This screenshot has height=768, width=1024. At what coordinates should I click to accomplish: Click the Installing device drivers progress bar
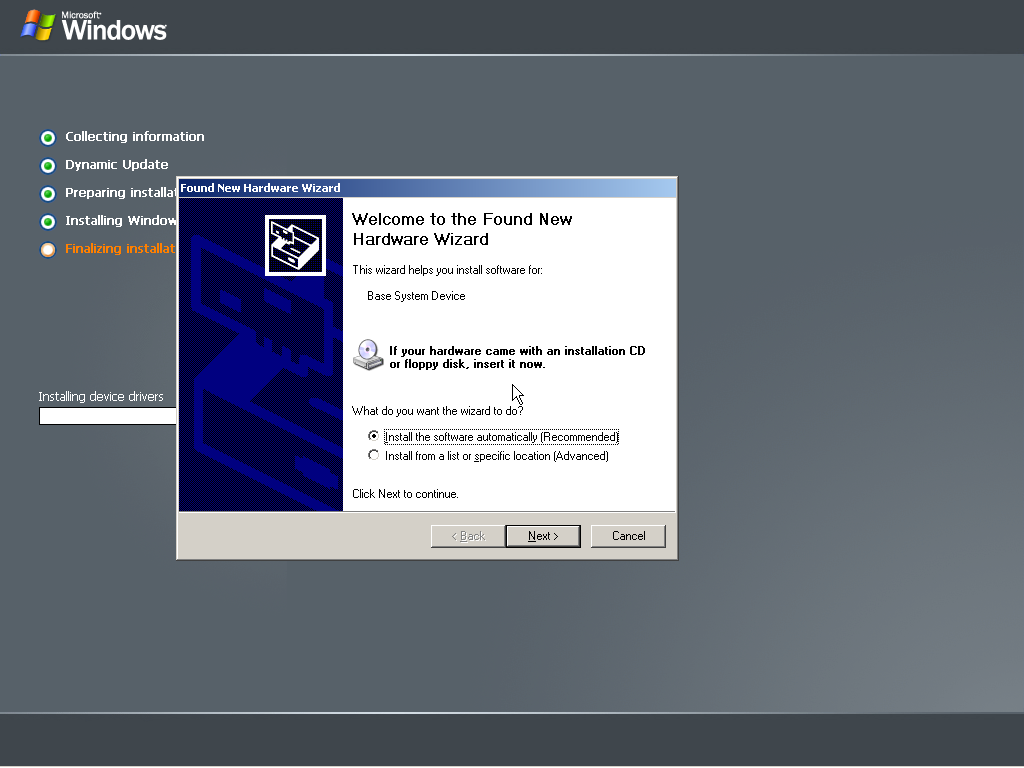tap(108, 416)
